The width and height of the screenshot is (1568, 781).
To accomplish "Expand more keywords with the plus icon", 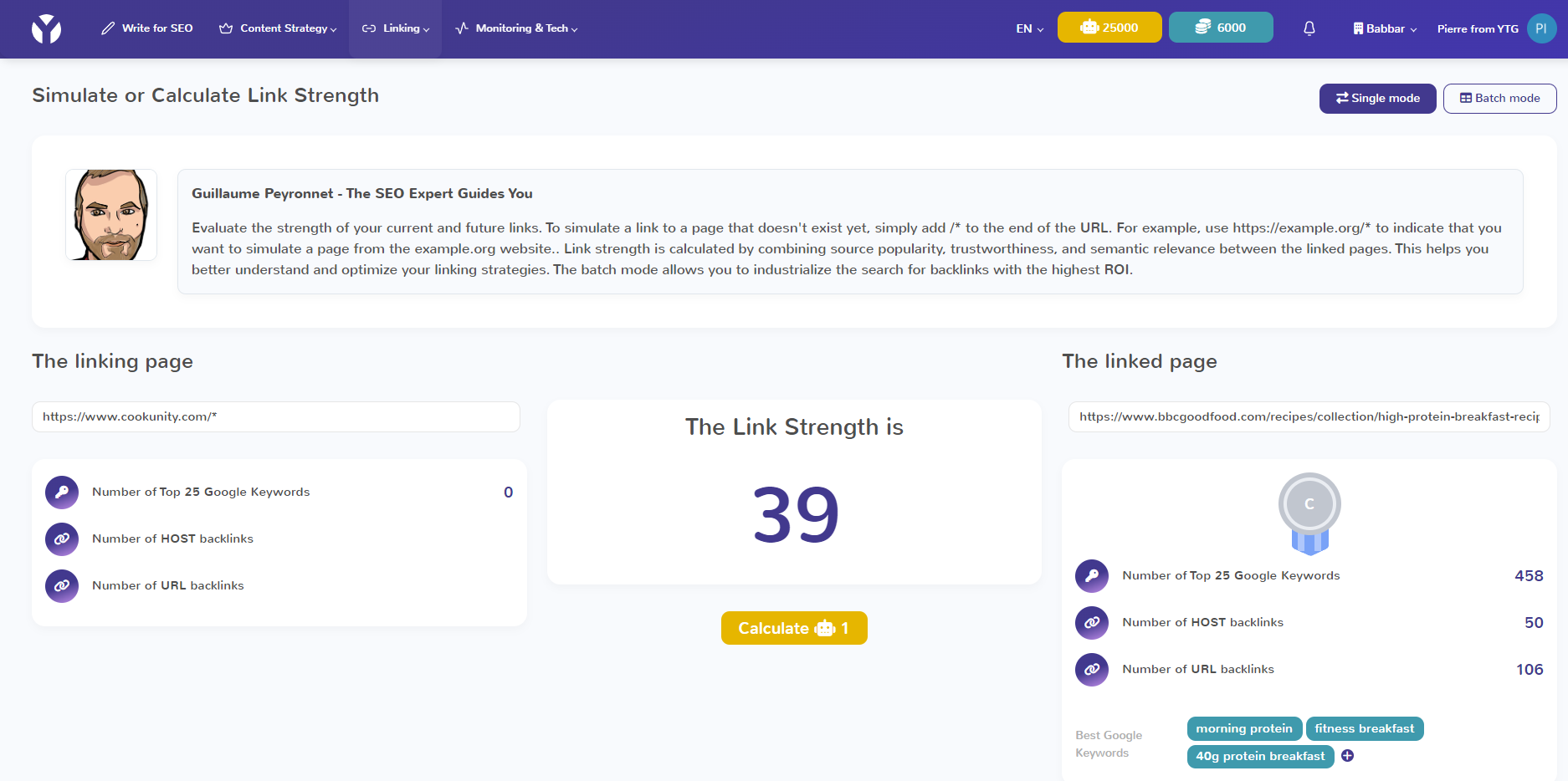I will (x=1347, y=756).
